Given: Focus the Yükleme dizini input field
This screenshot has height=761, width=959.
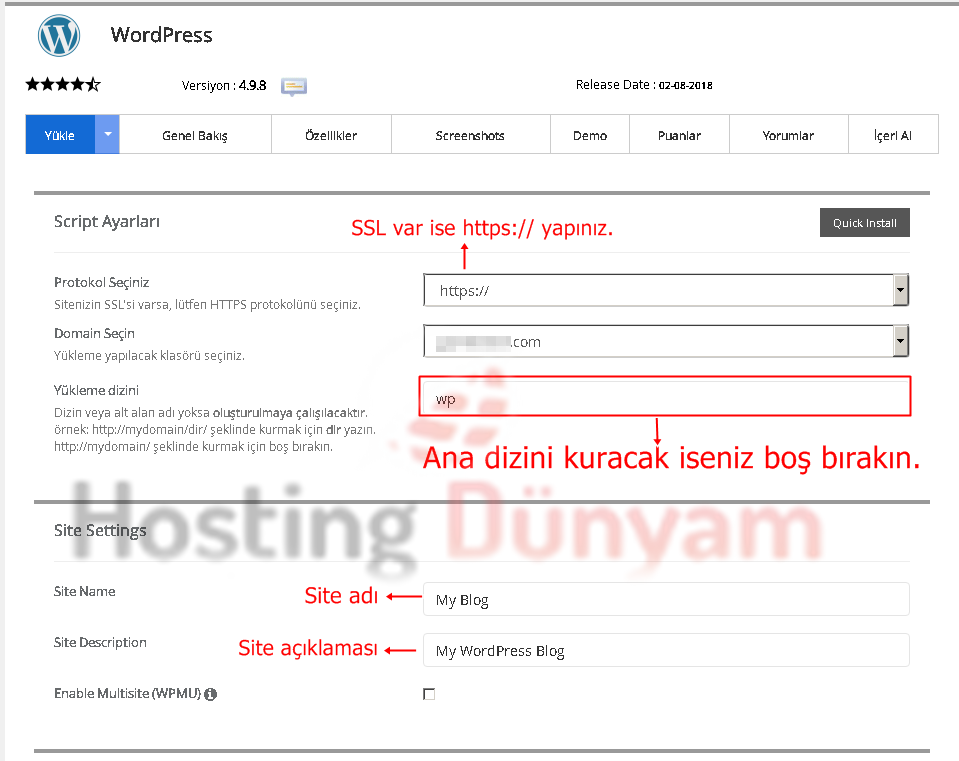Looking at the screenshot, I should 665,396.
